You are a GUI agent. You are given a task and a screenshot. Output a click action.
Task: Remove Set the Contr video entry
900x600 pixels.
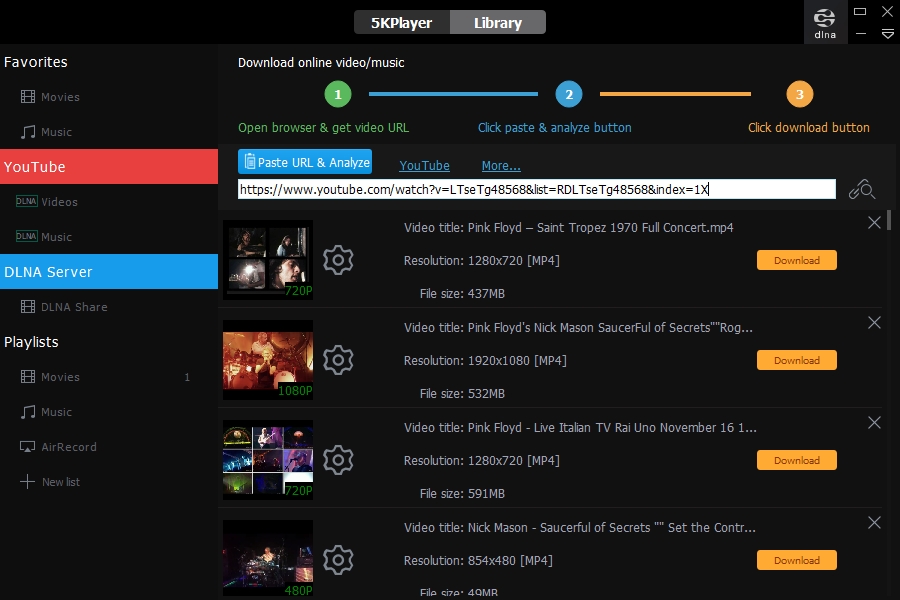[x=874, y=522]
